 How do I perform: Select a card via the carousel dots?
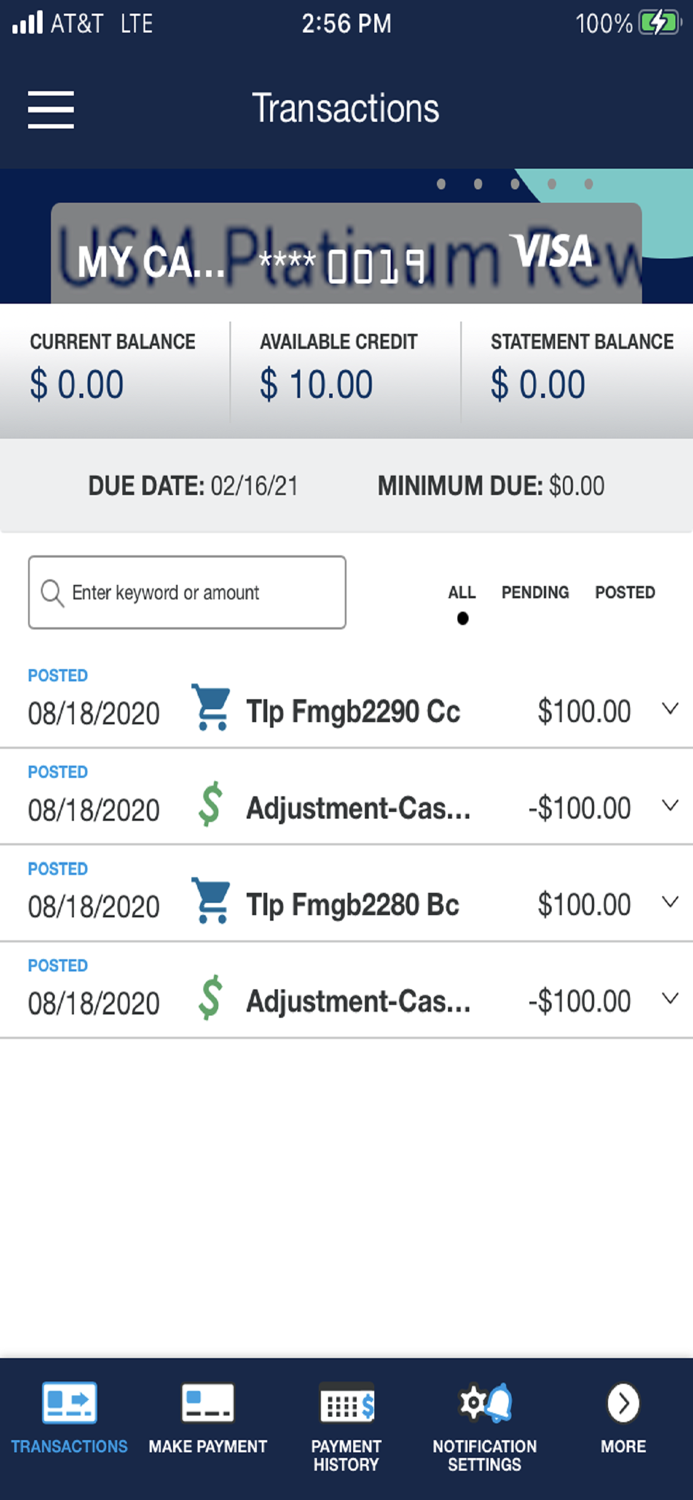point(515,184)
